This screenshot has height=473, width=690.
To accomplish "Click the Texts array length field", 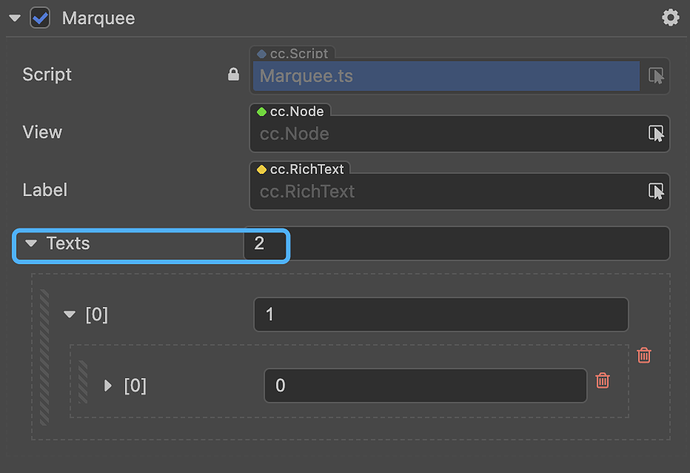I will click(265, 244).
